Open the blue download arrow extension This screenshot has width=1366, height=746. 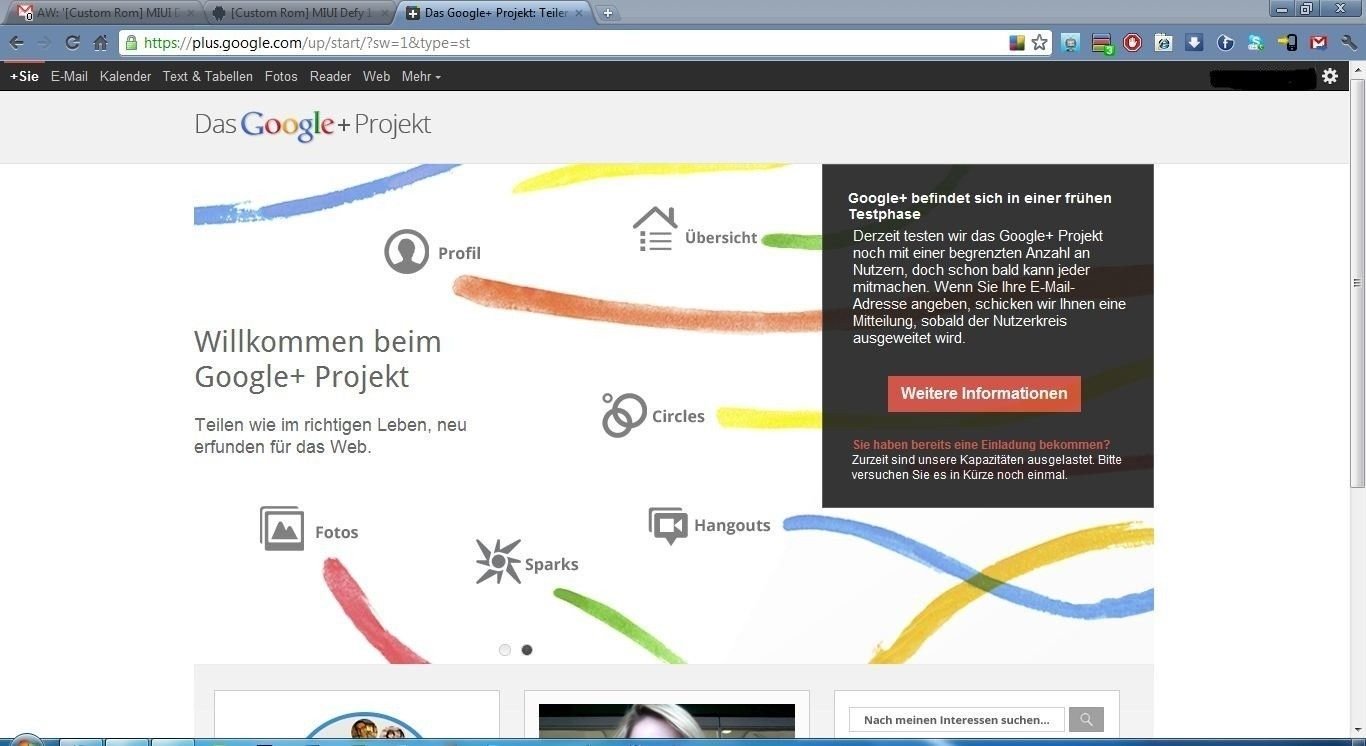[1195, 43]
